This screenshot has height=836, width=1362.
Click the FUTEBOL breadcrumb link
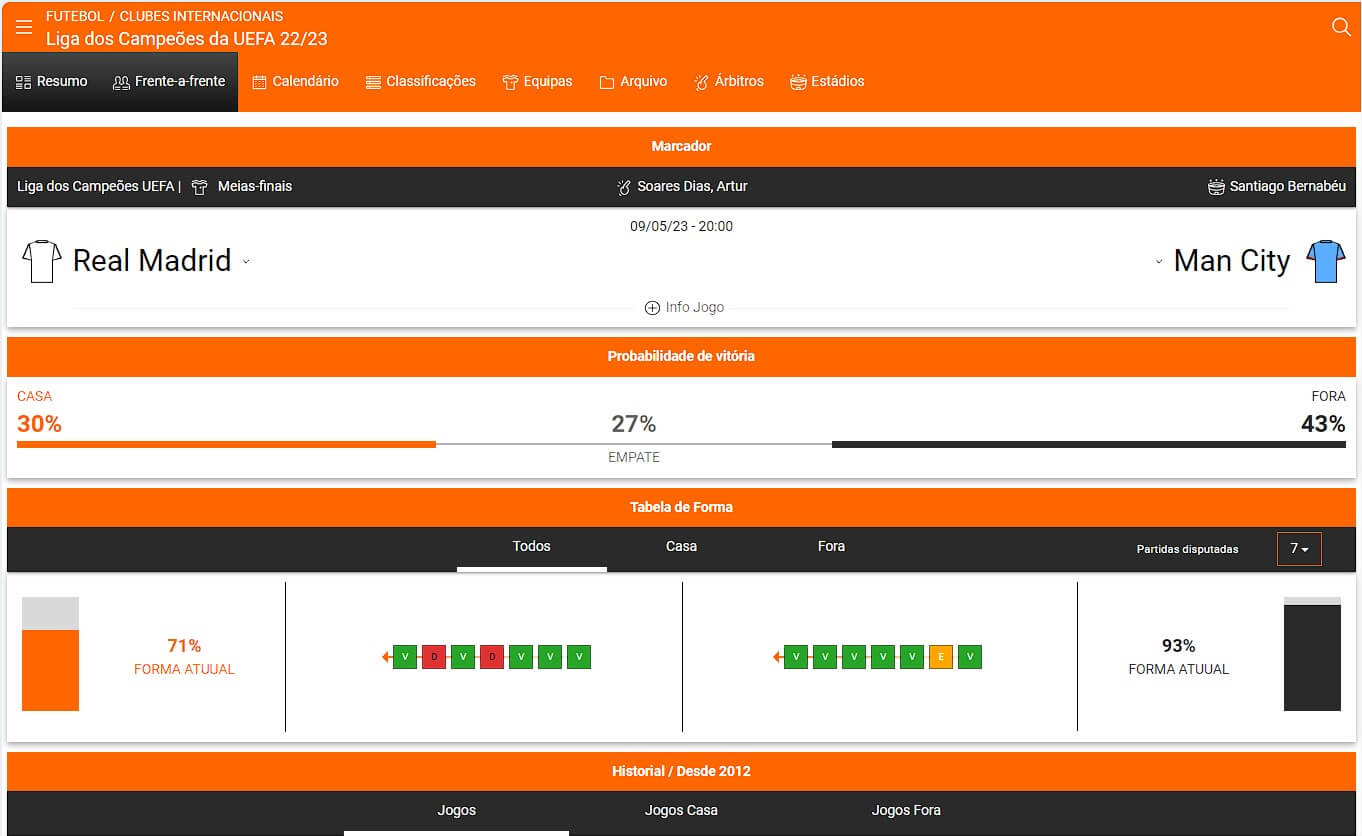(x=75, y=16)
